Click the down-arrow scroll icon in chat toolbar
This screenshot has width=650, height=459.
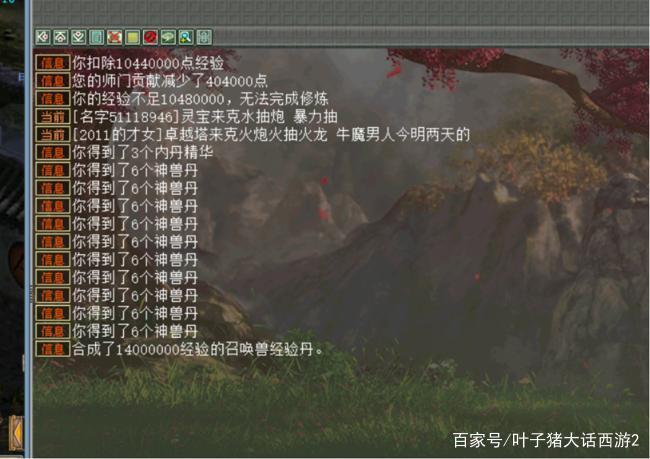(x=79, y=37)
